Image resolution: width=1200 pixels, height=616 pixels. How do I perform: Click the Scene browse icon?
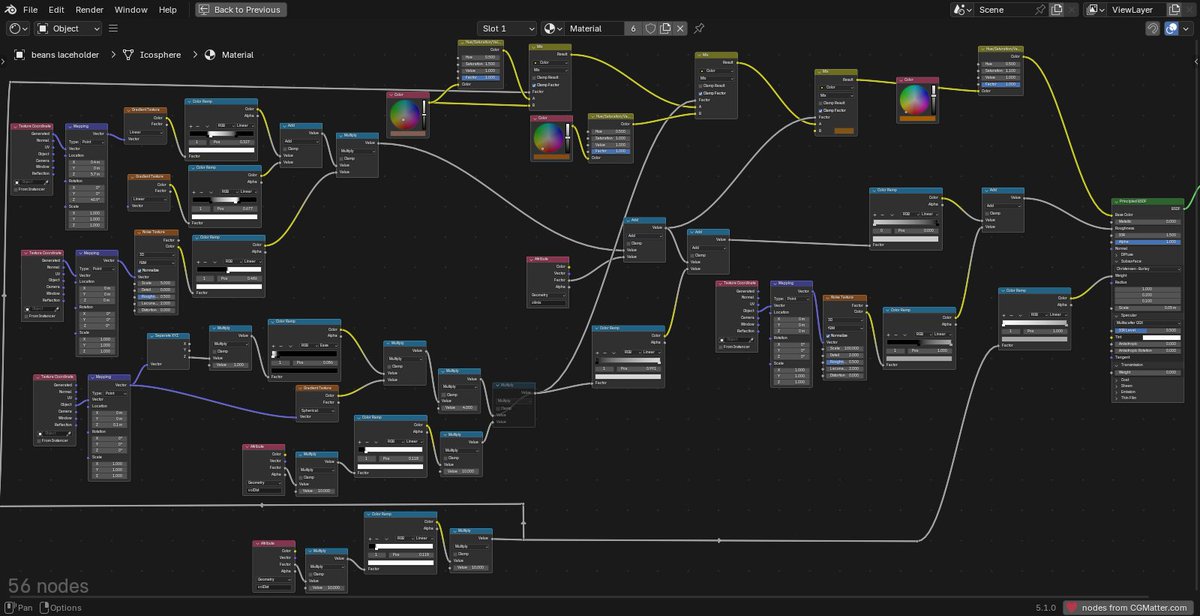click(961, 9)
